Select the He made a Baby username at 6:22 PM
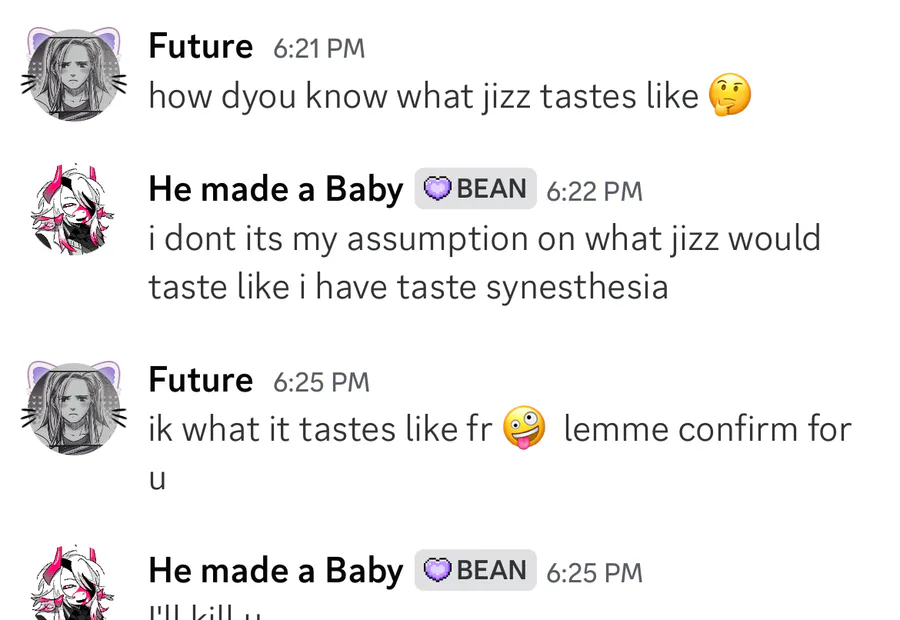 tap(275, 189)
